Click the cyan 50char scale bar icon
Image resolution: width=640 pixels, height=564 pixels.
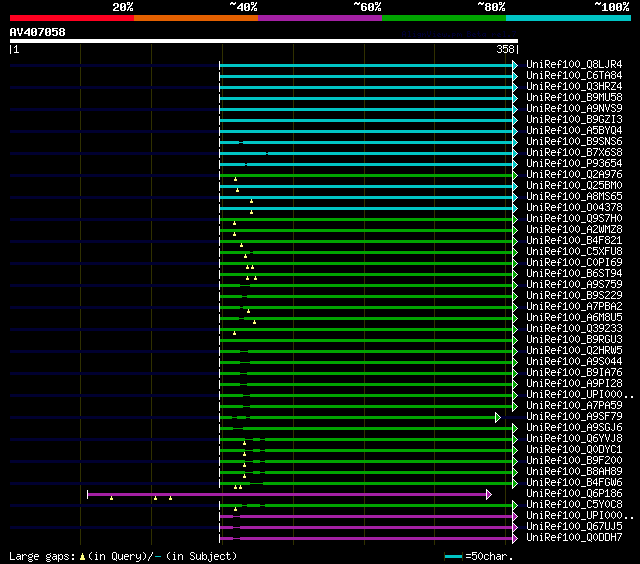coord(454,556)
